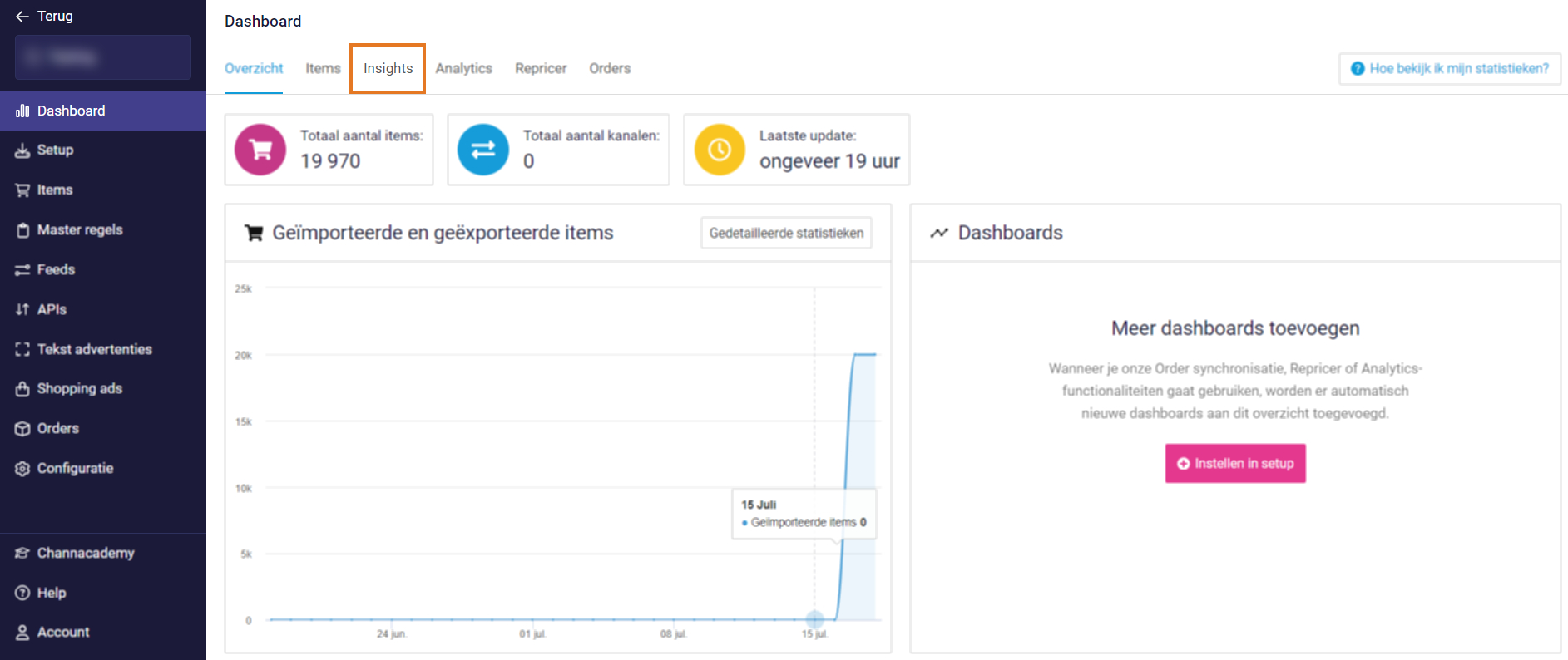Screen dimensions: 1568x660
Task: Click the Setup download icon in the sidebar
Action: point(22,150)
